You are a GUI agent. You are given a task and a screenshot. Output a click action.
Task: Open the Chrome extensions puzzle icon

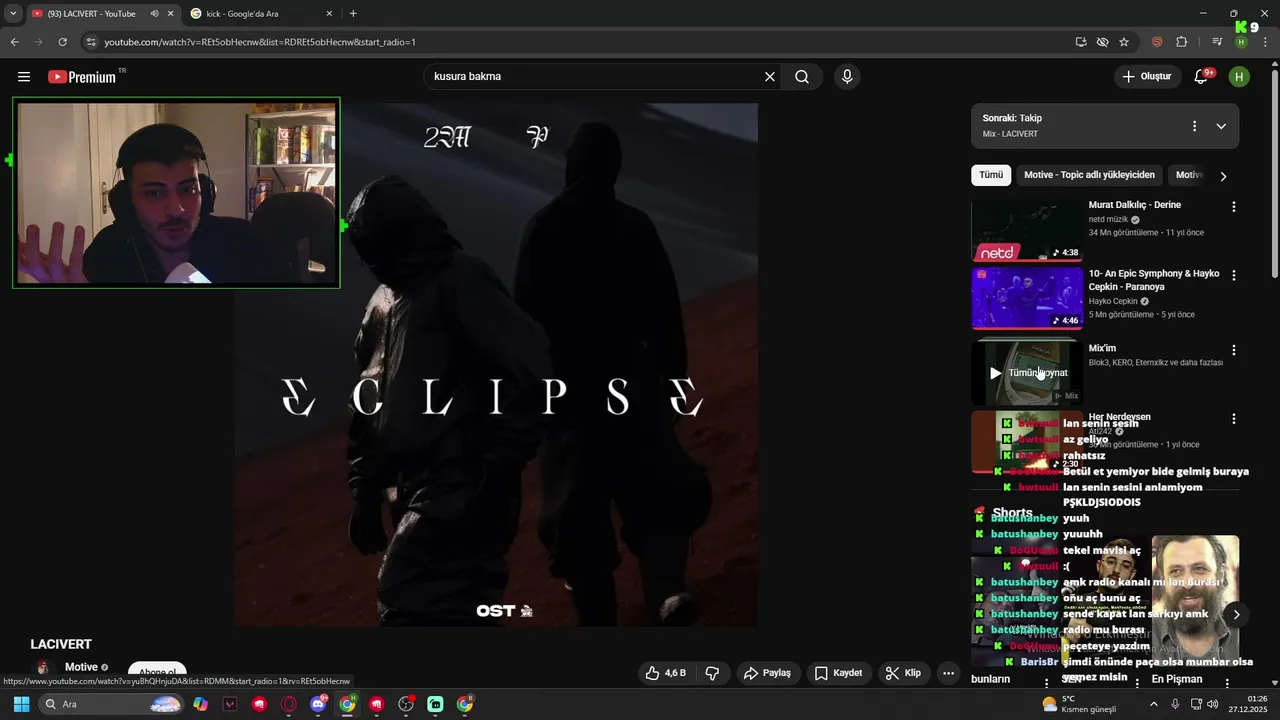[x=1181, y=42]
